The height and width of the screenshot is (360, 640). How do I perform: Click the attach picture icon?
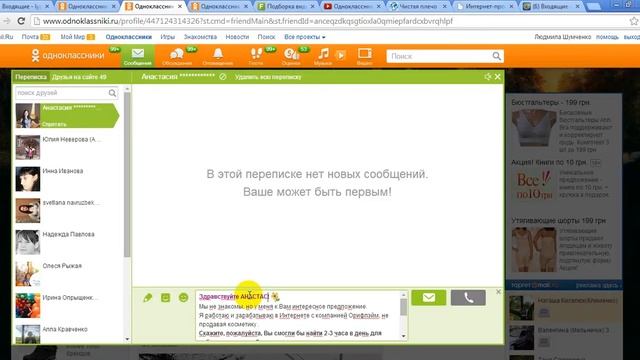click(165, 298)
